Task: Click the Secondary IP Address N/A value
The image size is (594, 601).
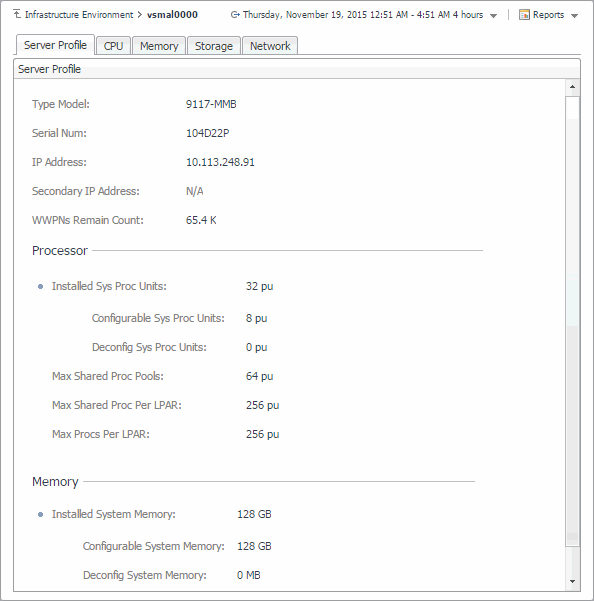Action: pyautogui.click(x=195, y=191)
